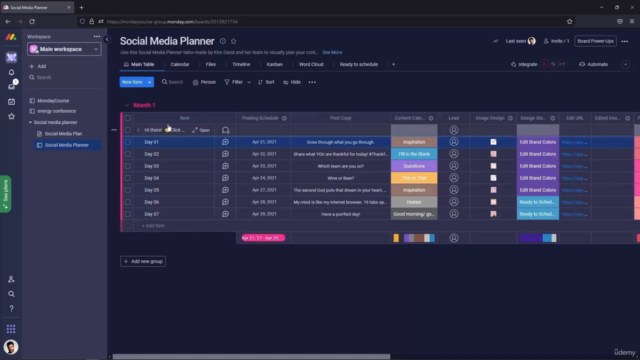Tick the Day 05 row checkbox

(x=128, y=190)
